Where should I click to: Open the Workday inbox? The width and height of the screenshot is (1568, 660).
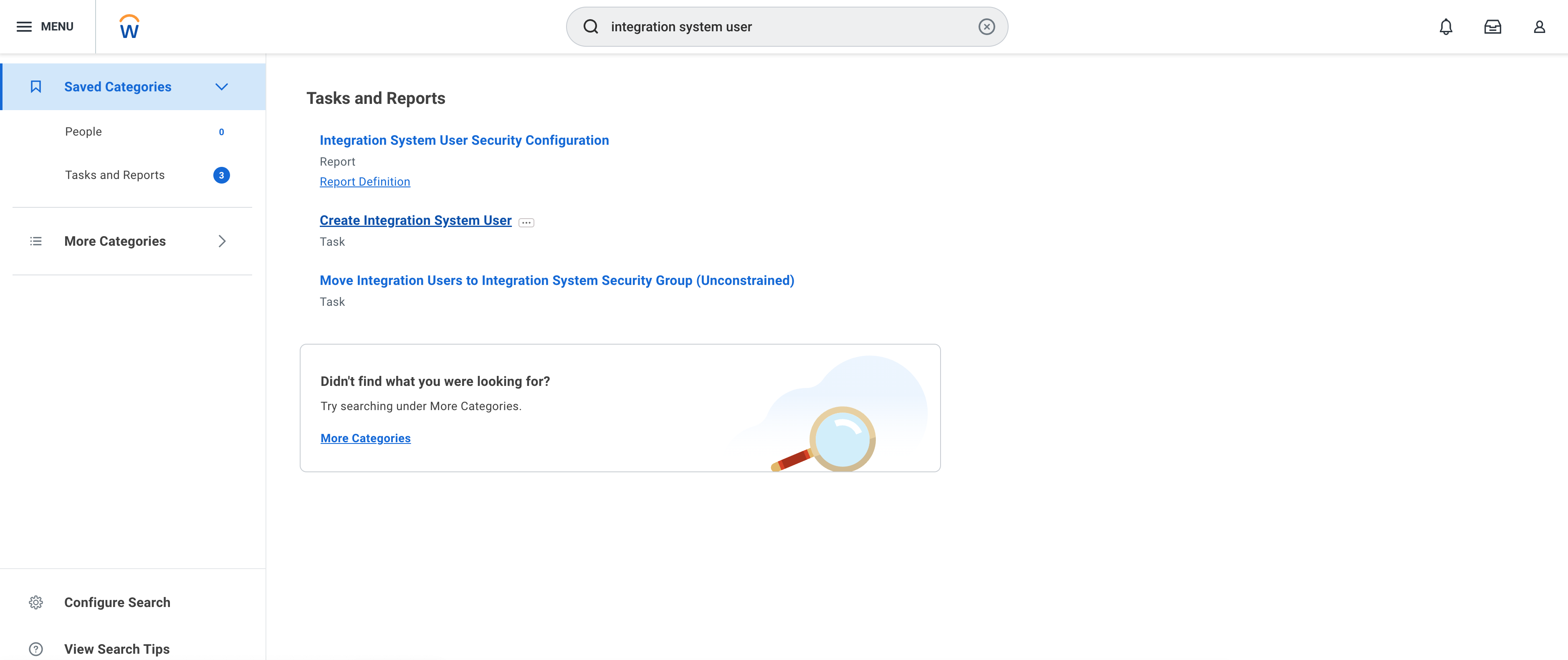(1492, 26)
